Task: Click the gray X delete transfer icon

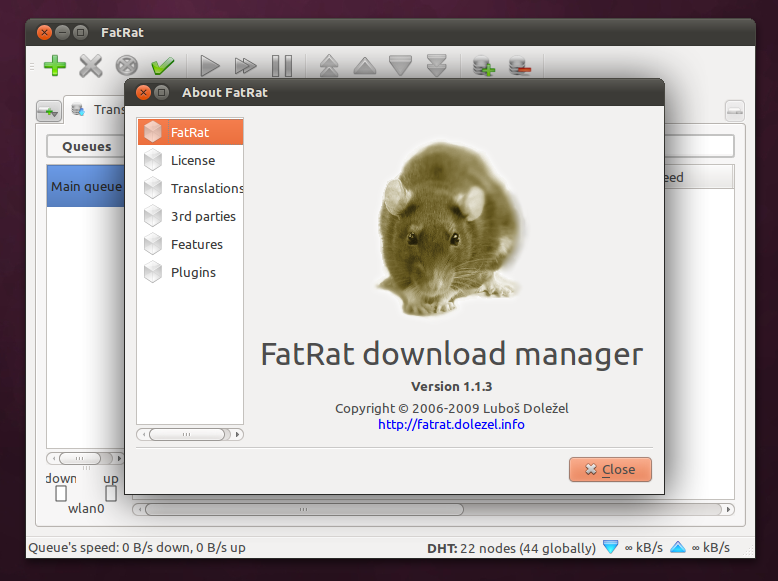Action: [91, 65]
